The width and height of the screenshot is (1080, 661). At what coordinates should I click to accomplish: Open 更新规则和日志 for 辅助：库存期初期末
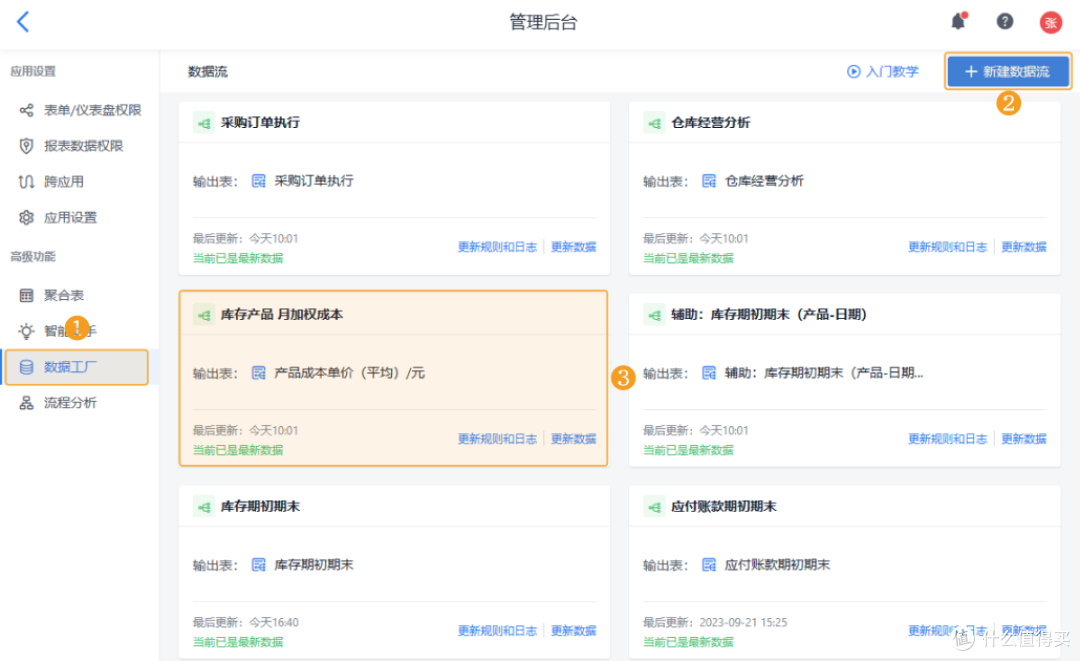click(948, 439)
